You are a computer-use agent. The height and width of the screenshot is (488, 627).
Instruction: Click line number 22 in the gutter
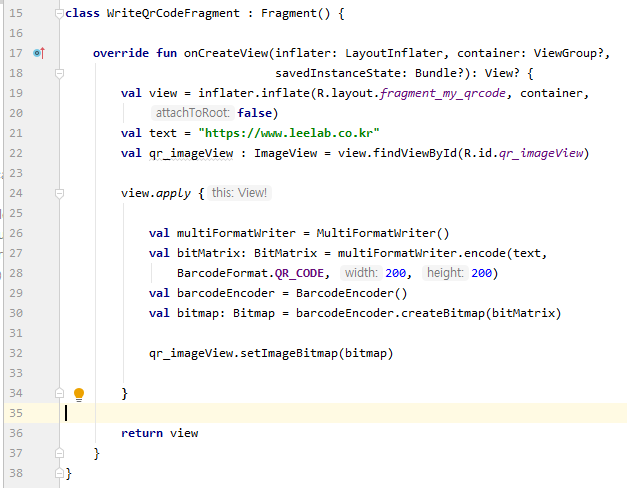pyautogui.click(x=15, y=153)
